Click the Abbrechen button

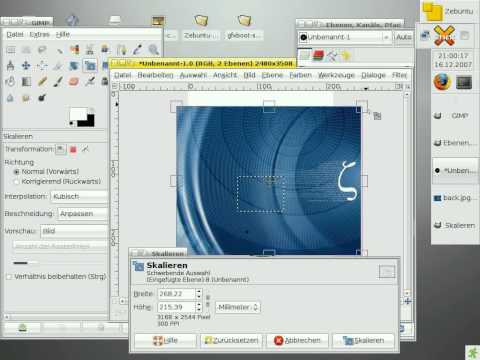[297, 340]
